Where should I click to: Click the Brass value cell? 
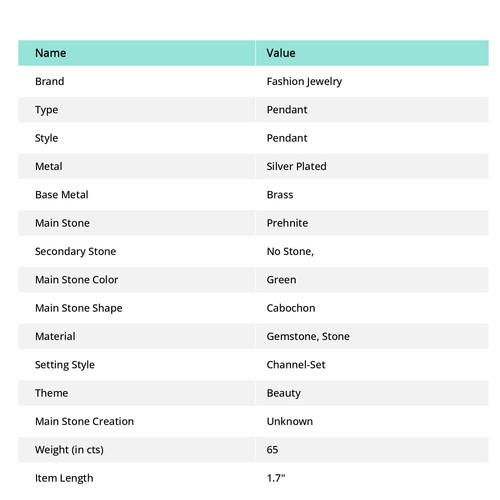(280, 195)
